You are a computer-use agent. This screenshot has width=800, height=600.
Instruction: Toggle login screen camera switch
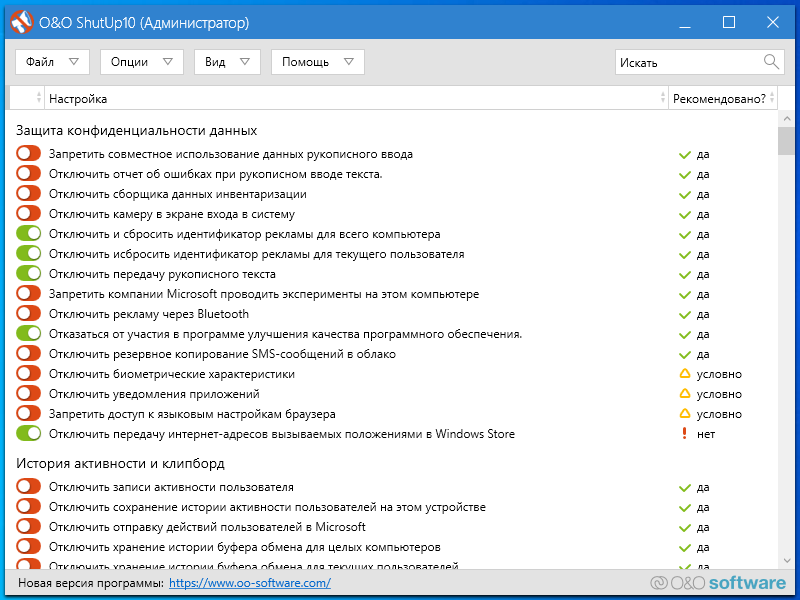coord(29,214)
